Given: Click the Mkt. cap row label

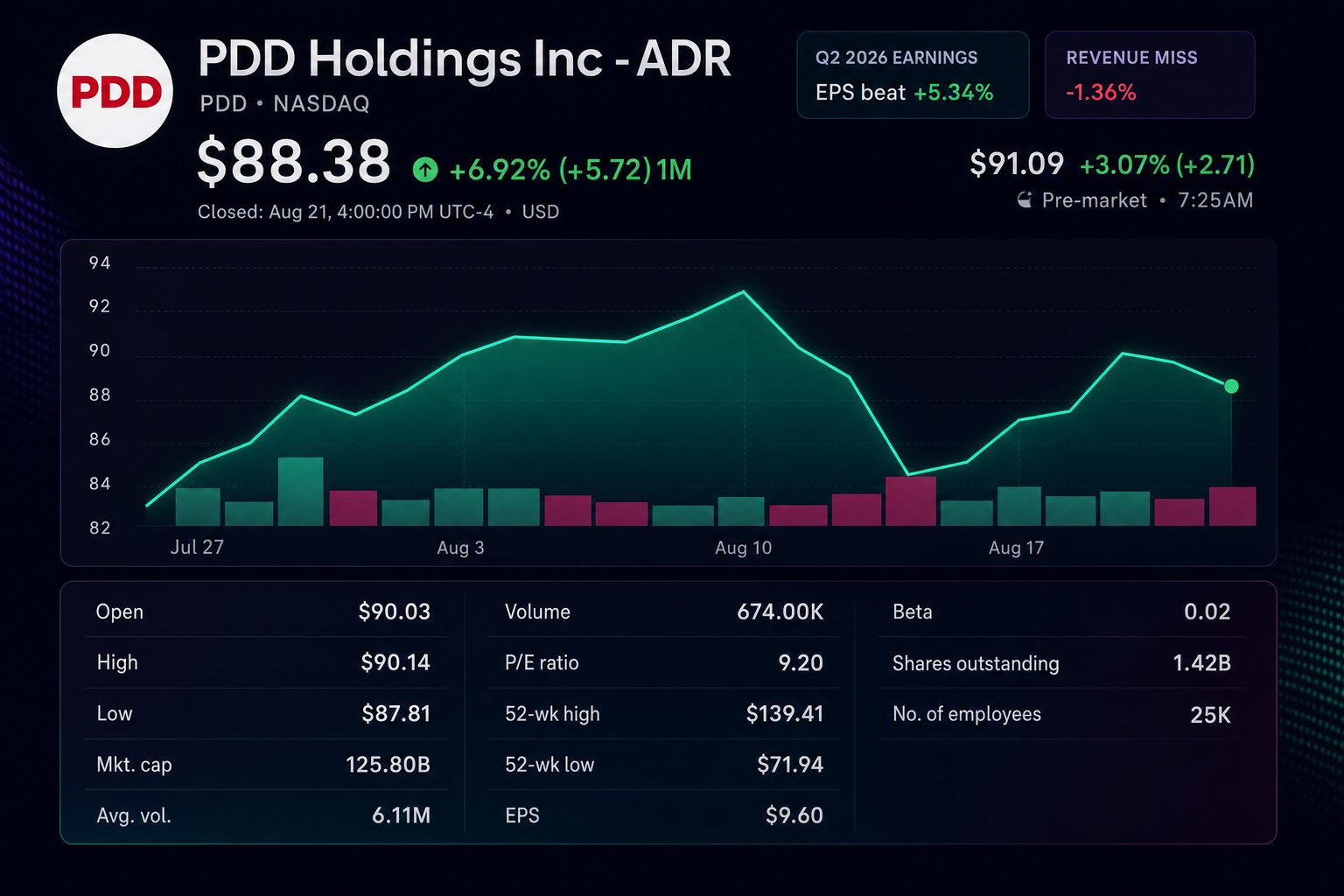Looking at the screenshot, I should click(x=134, y=765).
